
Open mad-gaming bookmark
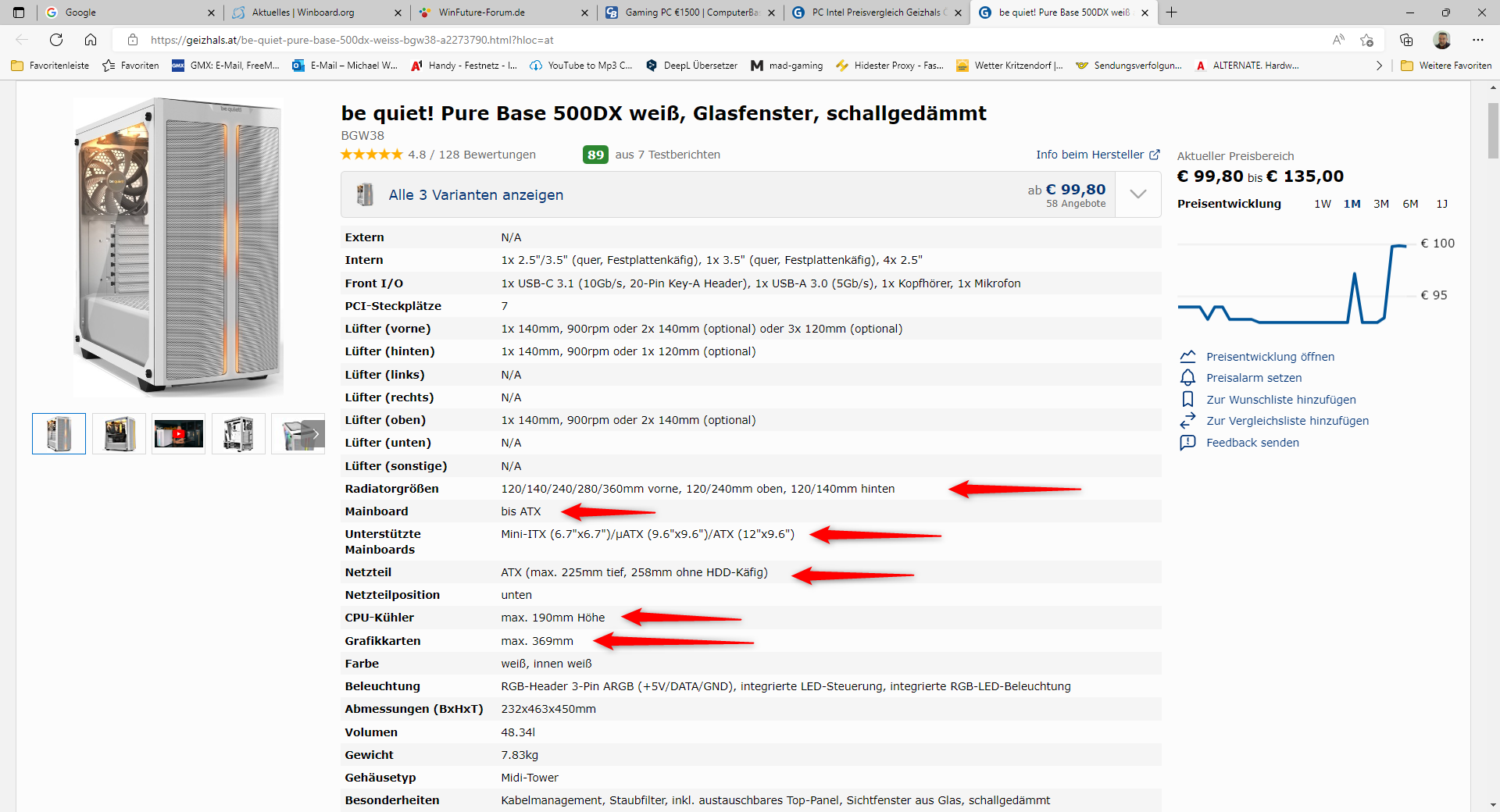pos(787,66)
